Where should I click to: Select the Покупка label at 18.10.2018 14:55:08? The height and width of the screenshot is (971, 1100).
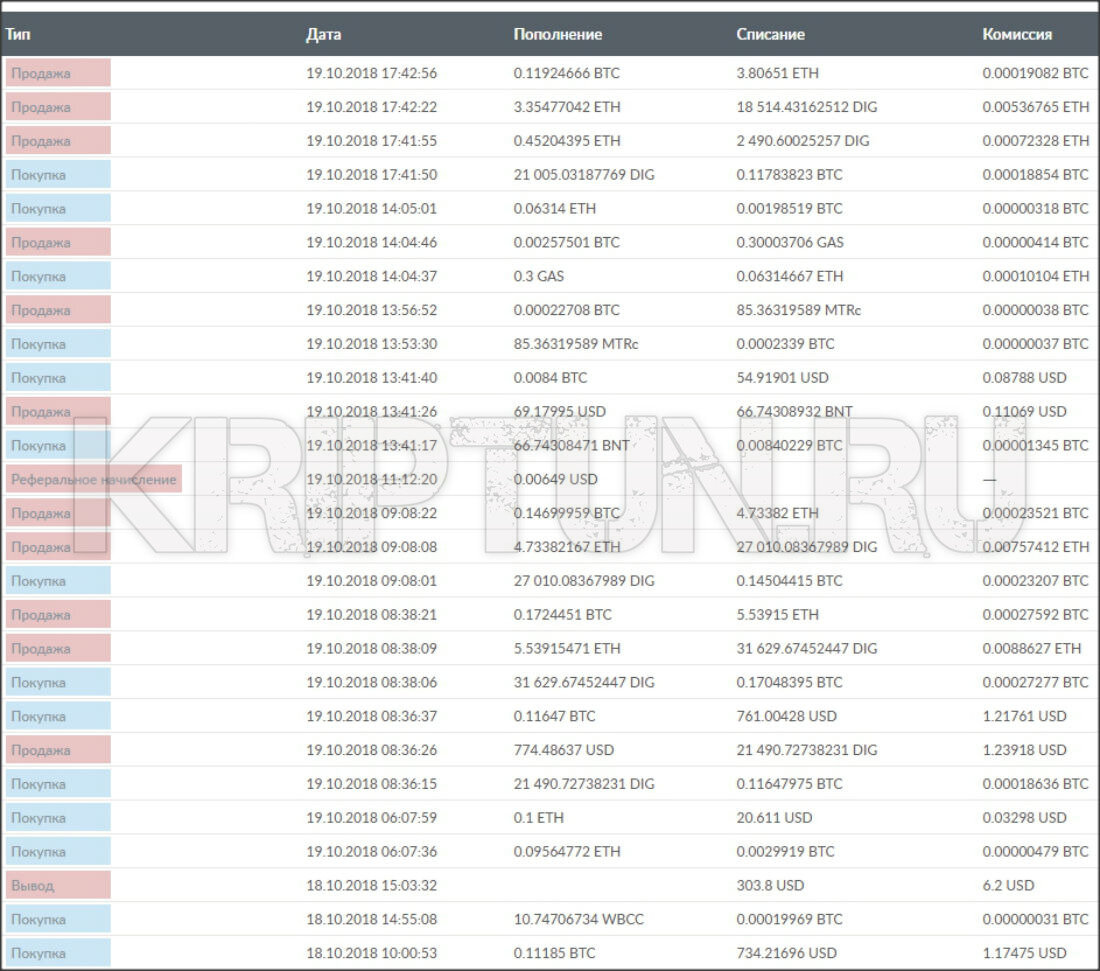pyautogui.click(x=58, y=919)
